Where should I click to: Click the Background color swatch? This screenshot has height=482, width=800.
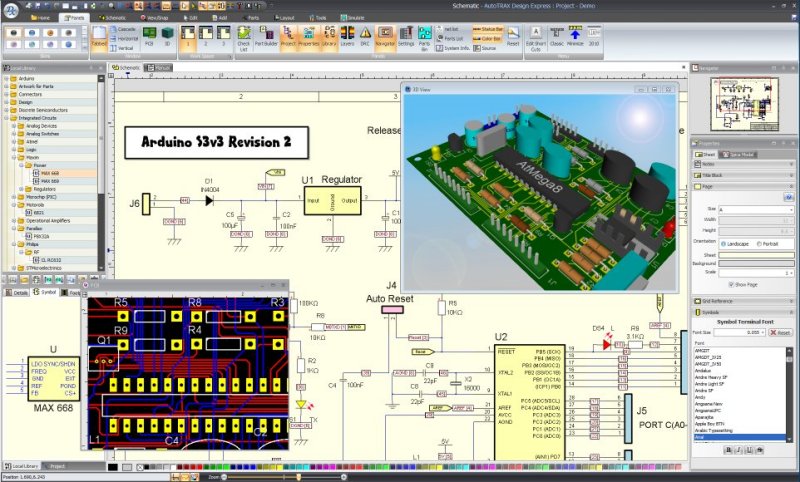point(756,264)
